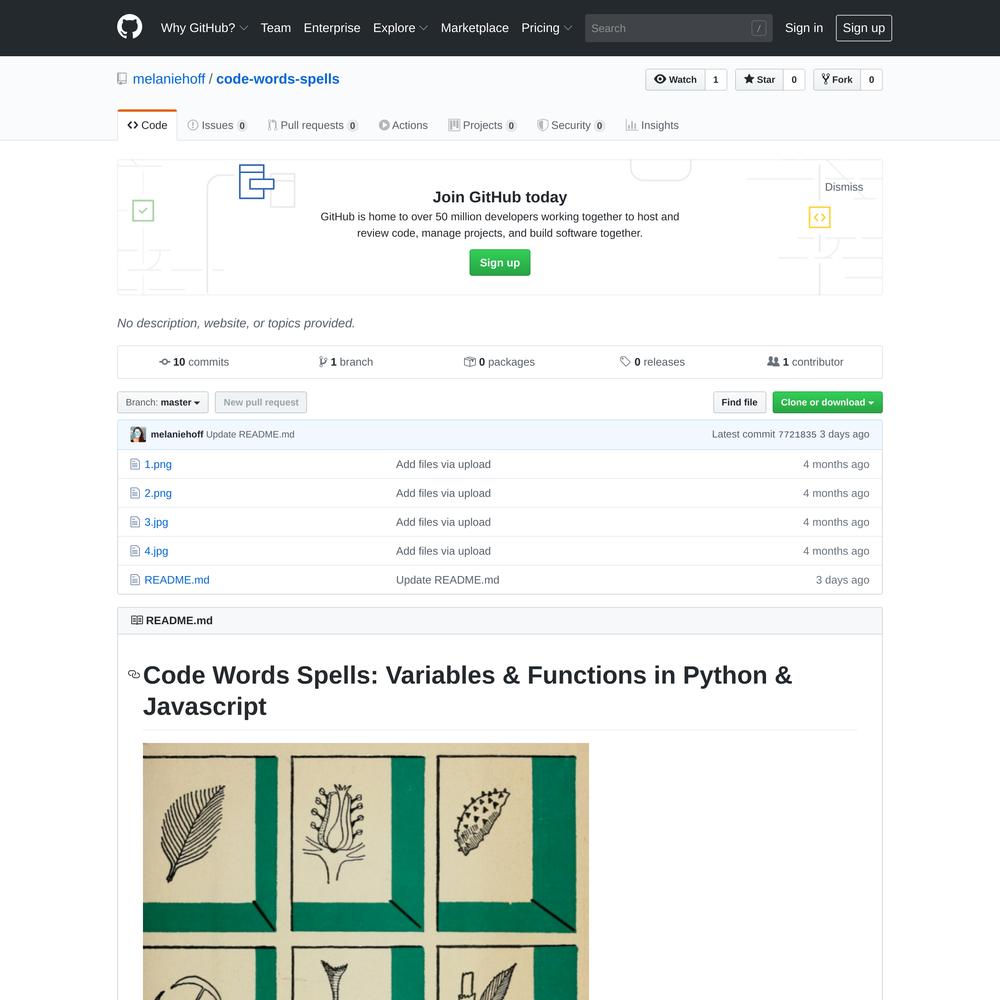Expand the Explore dropdown
This screenshot has width=1000, height=1000.
tap(400, 28)
